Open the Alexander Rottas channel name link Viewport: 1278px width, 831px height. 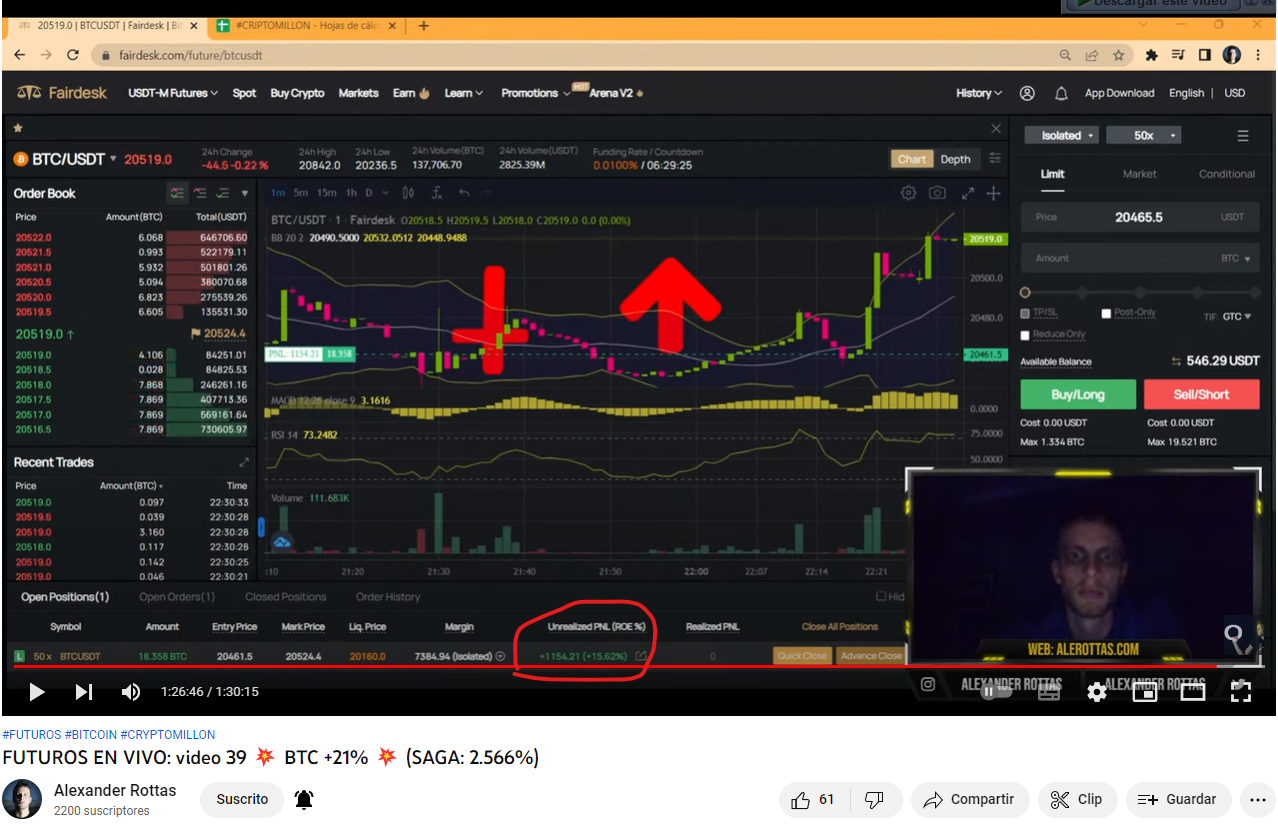tap(115, 790)
